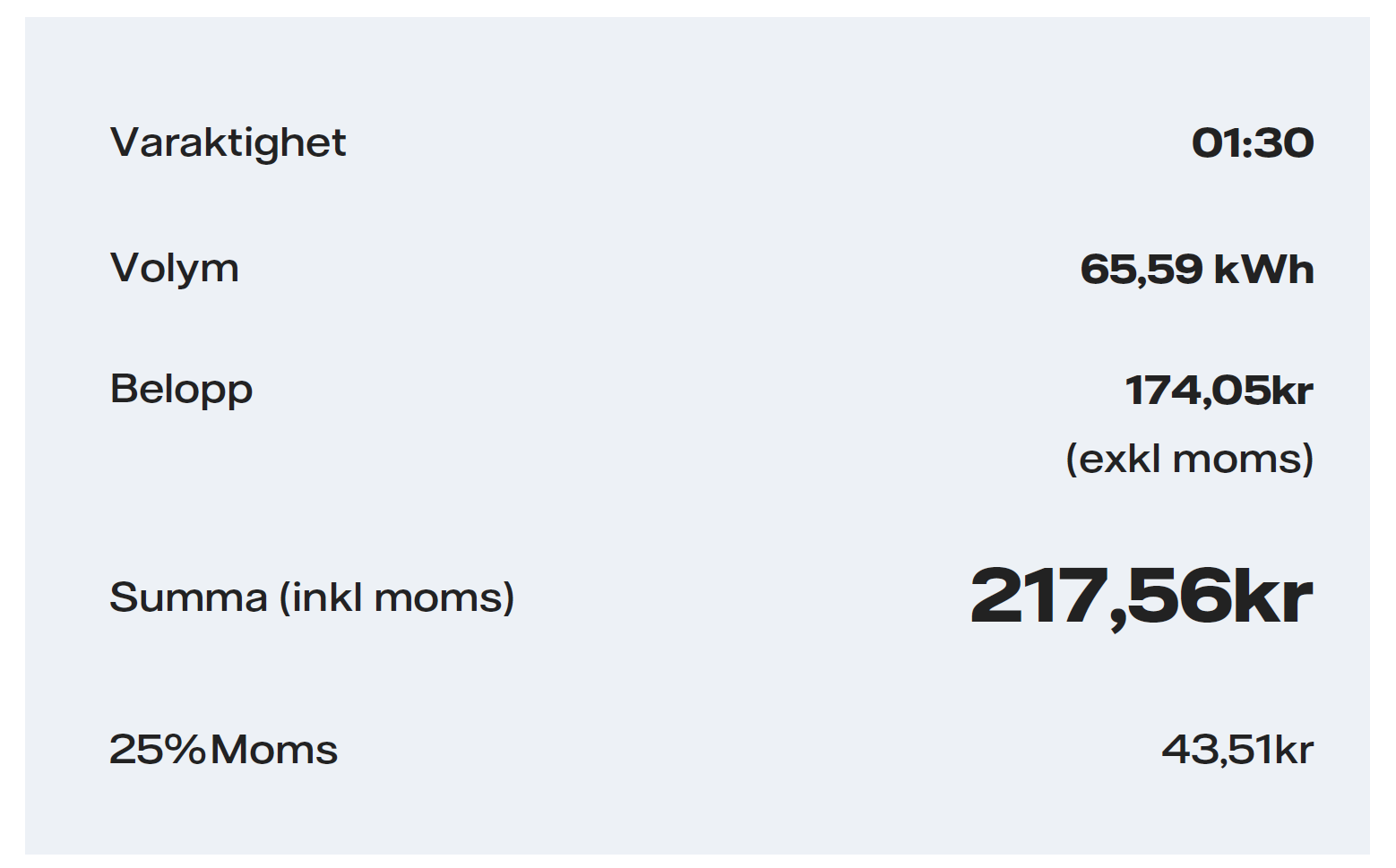Click the (exkl moms) note
Screen dimensions: 1396x868
1190,459
